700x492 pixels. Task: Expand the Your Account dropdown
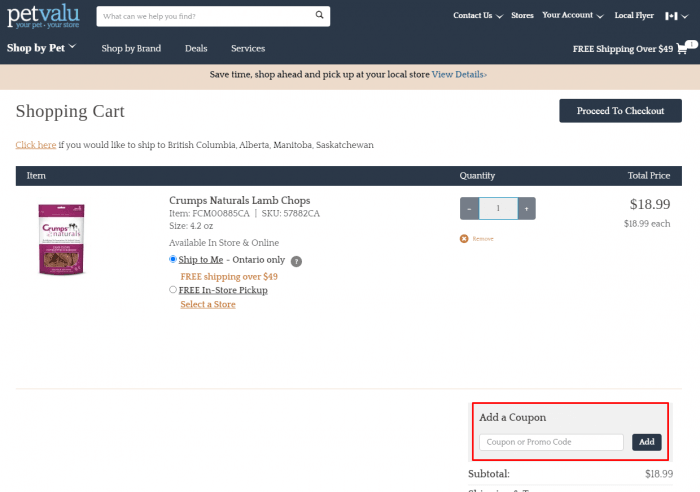point(573,16)
